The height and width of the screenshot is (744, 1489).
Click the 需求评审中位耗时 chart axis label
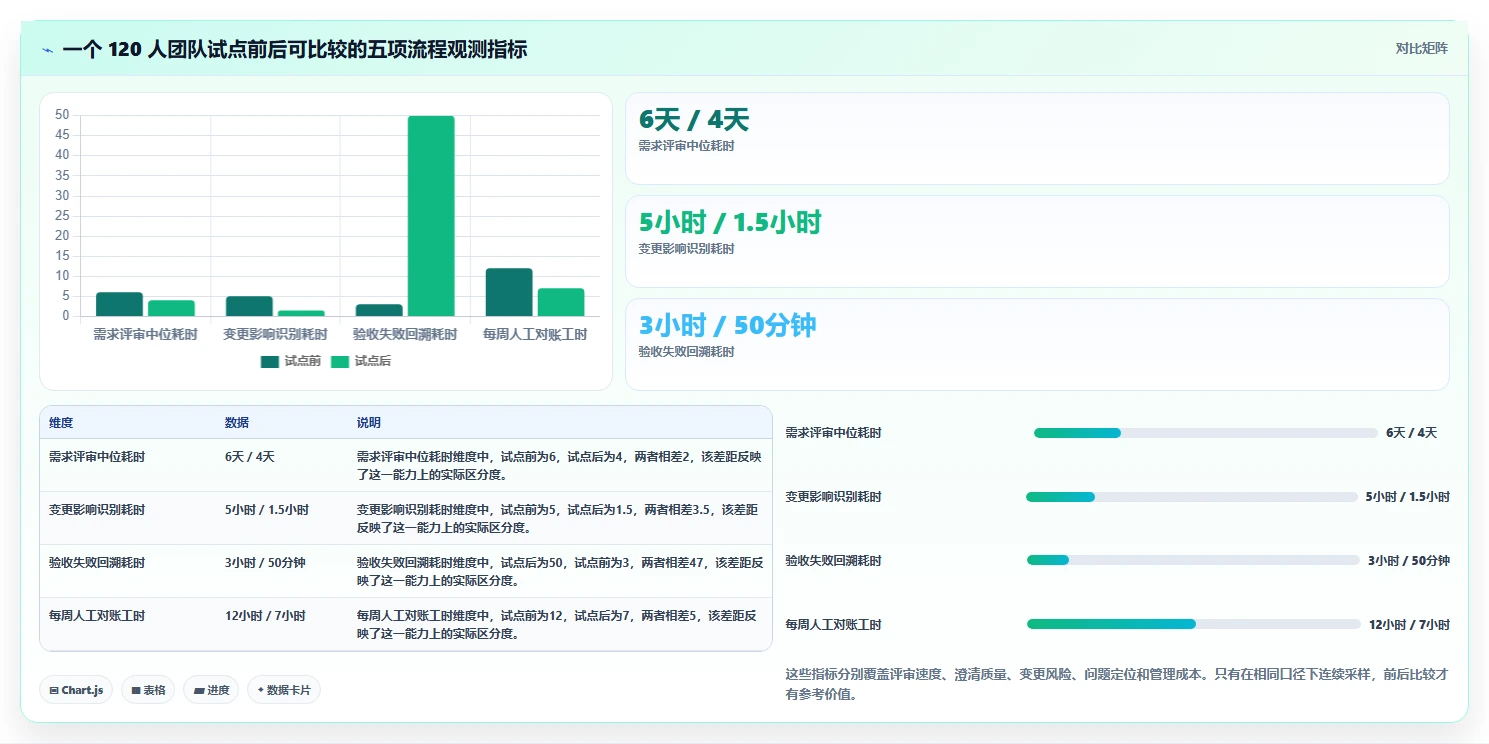pyautogui.click(x=145, y=334)
